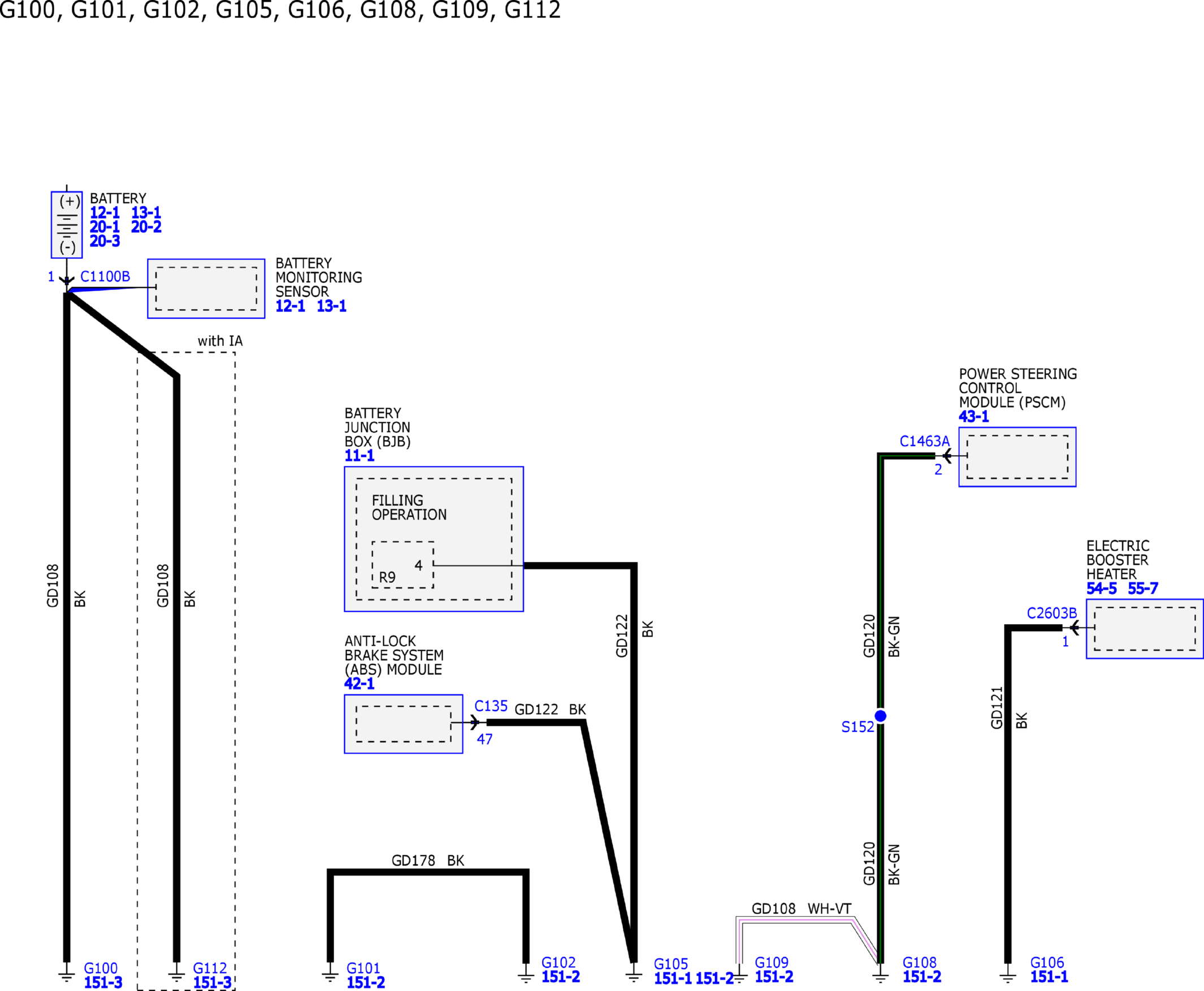1204x991 pixels.
Task: Click the Battery Monitoring Sensor box
Action: point(206,289)
